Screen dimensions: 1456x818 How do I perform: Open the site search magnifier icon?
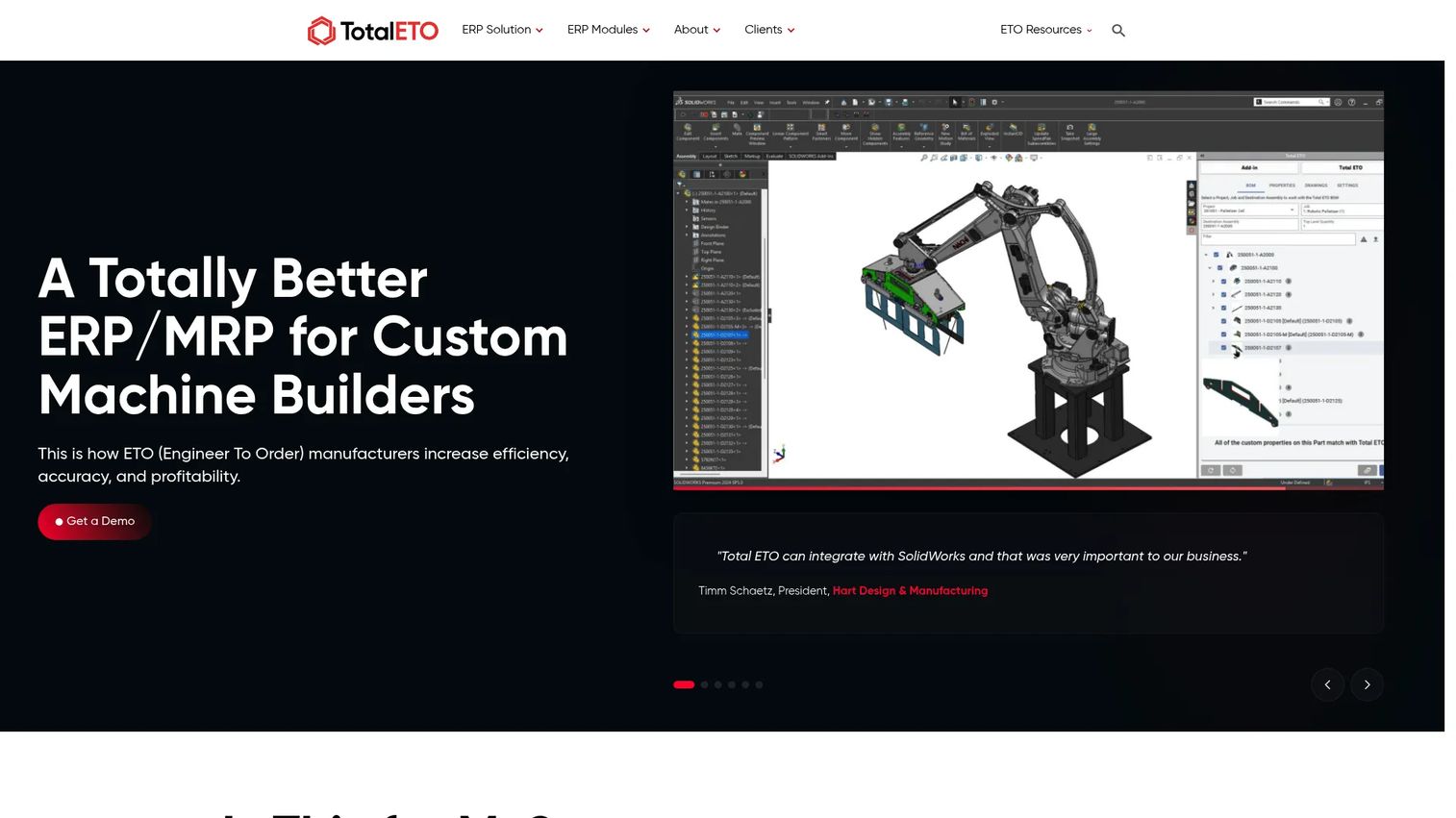(1118, 31)
